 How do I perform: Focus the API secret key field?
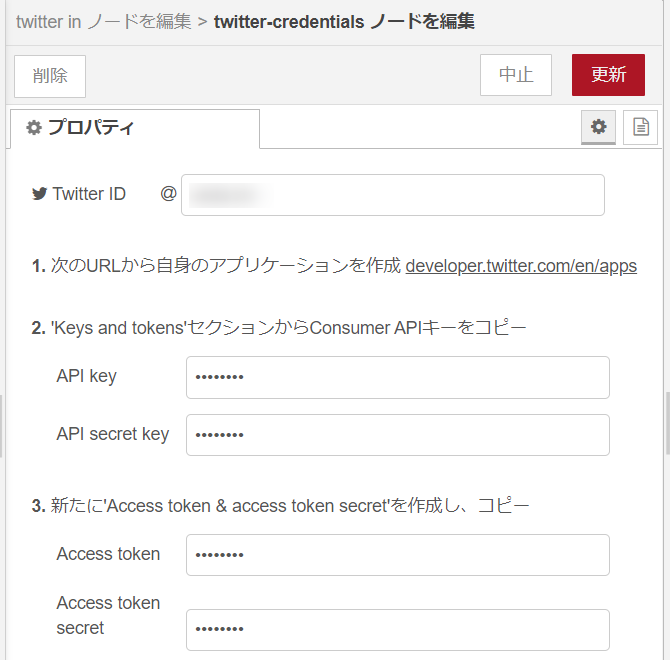(397, 435)
